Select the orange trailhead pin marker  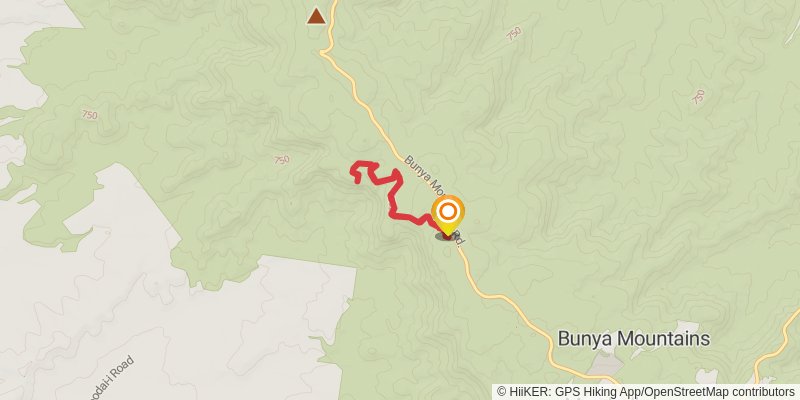click(447, 215)
